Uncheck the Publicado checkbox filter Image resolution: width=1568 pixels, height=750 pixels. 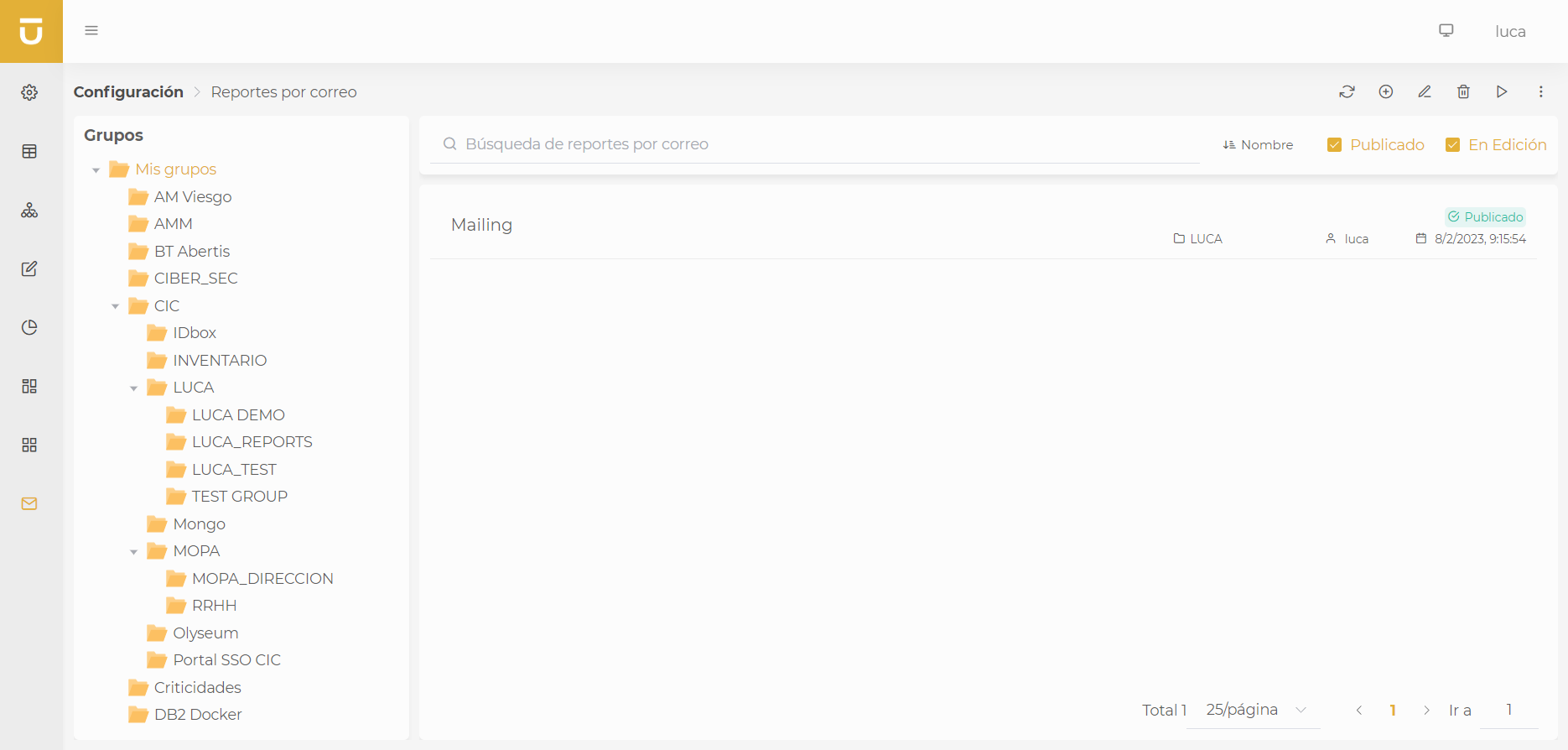1335,145
